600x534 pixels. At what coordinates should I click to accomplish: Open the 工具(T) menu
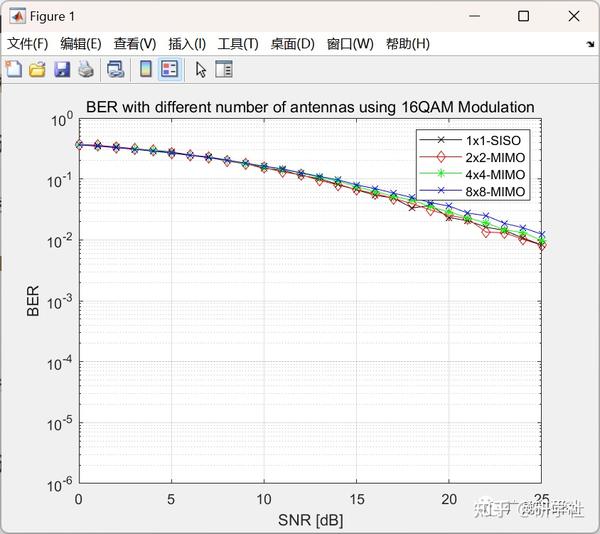point(238,44)
